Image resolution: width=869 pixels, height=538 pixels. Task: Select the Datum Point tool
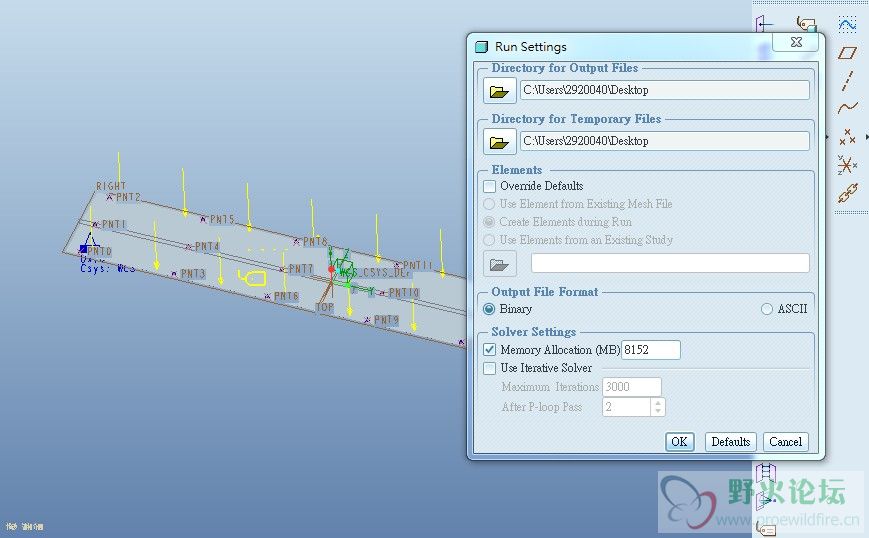pos(847,135)
